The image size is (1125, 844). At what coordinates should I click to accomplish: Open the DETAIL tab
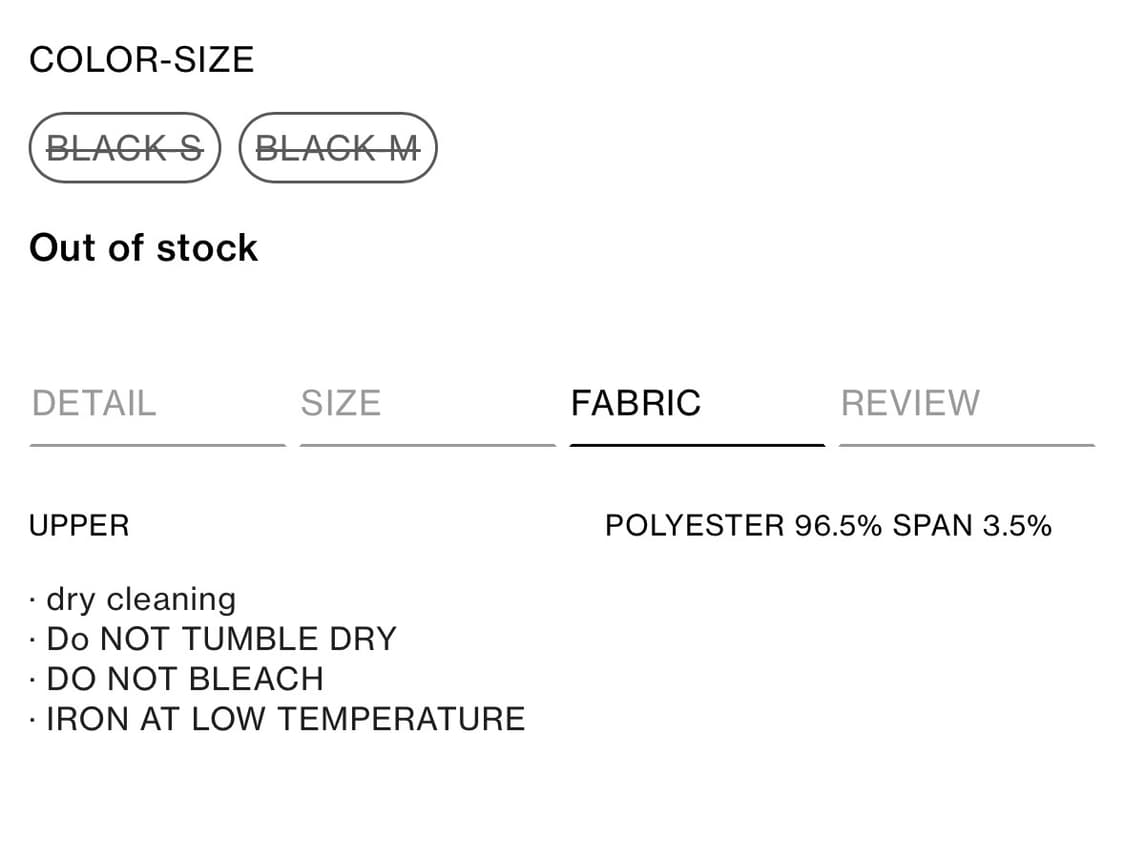[94, 403]
